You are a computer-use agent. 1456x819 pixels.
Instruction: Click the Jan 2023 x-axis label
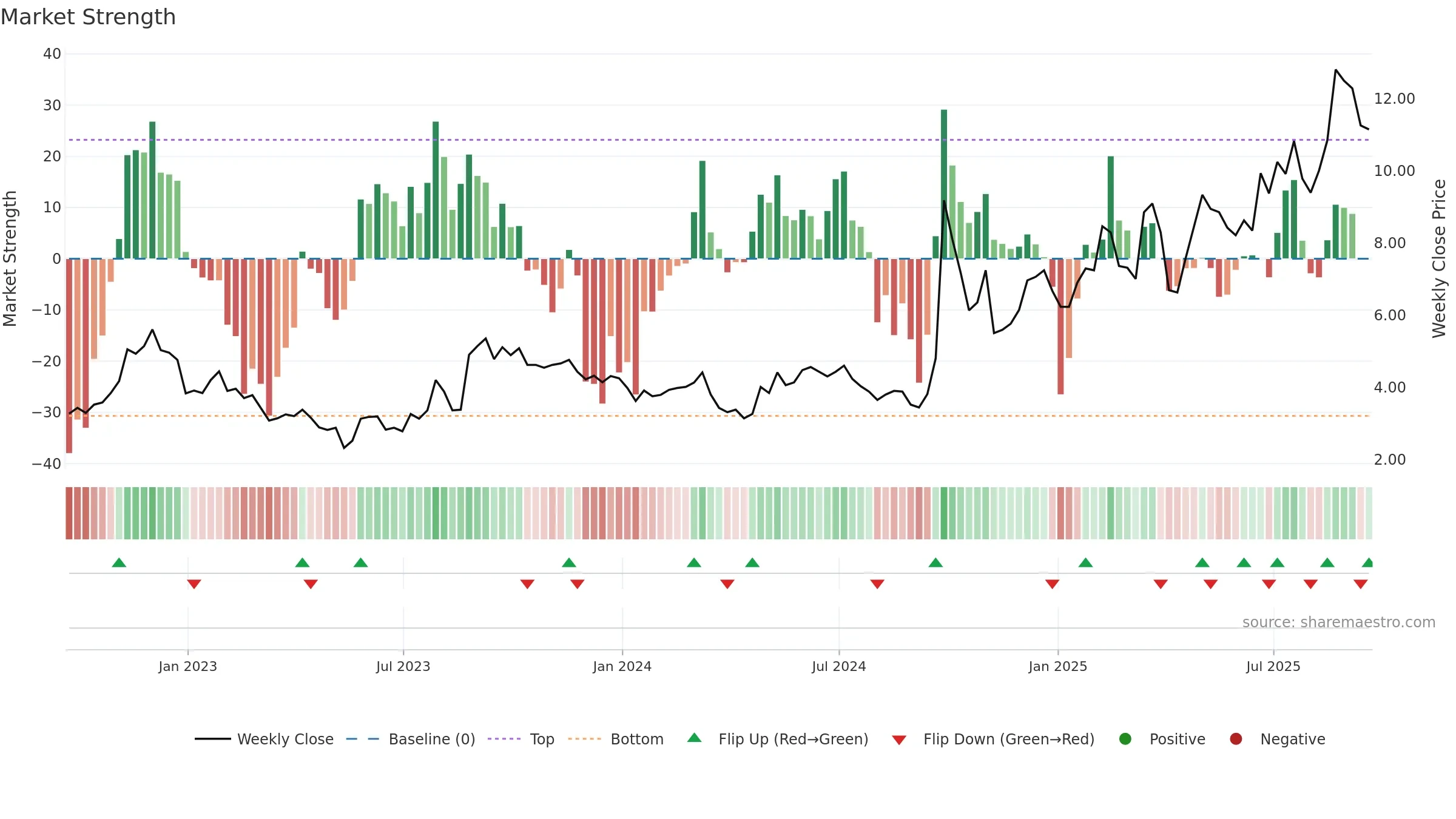coord(187,666)
